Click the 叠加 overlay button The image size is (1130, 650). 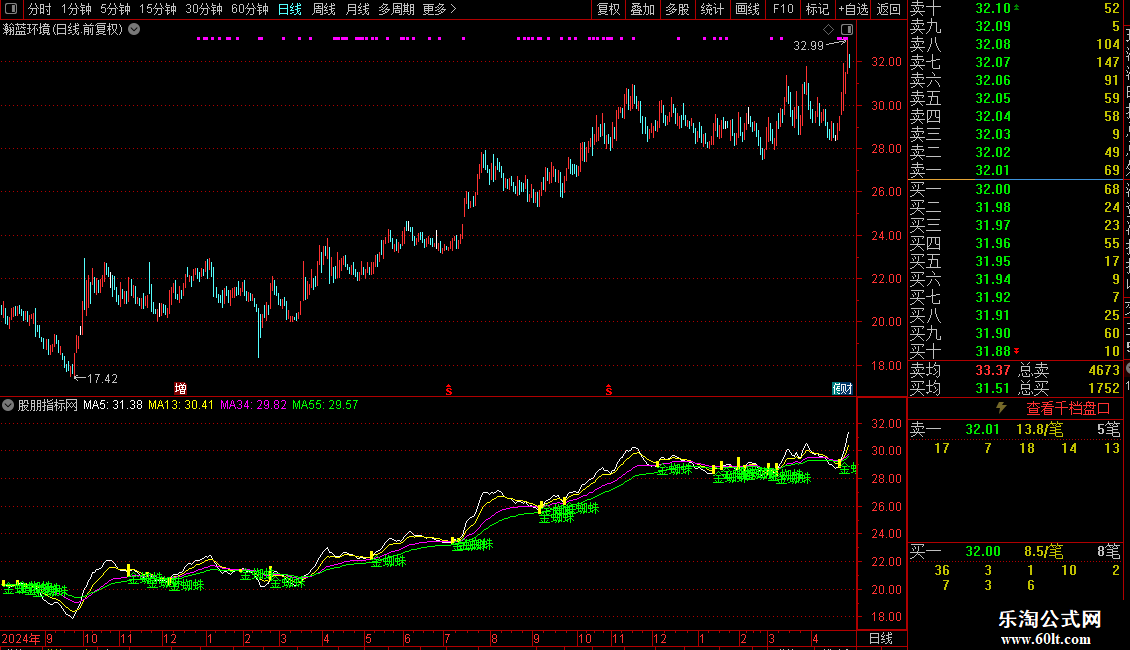point(642,9)
